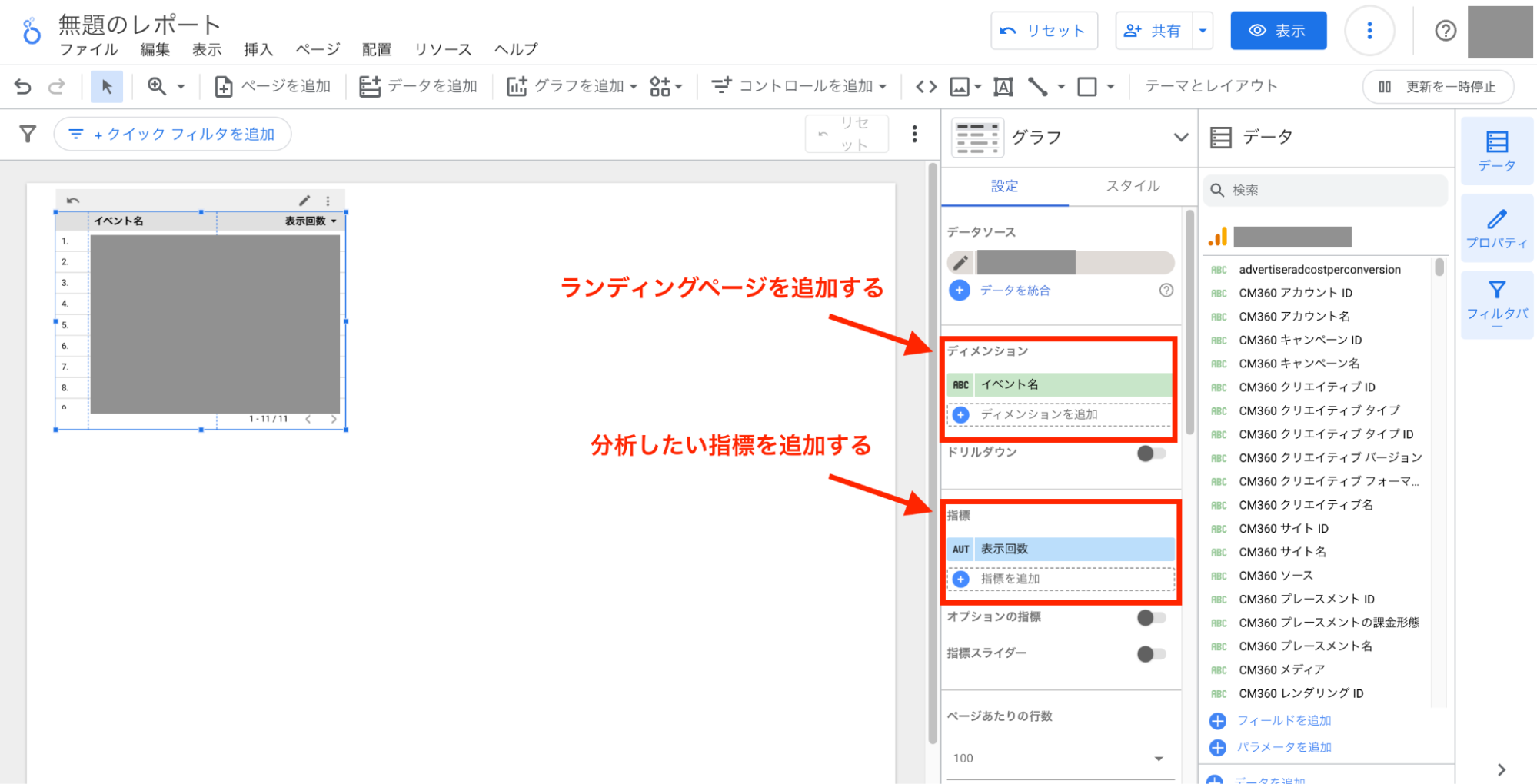
Task: Open the プロパティ side panel icon
Action: pyautogui.click(x=1496, y=228)
